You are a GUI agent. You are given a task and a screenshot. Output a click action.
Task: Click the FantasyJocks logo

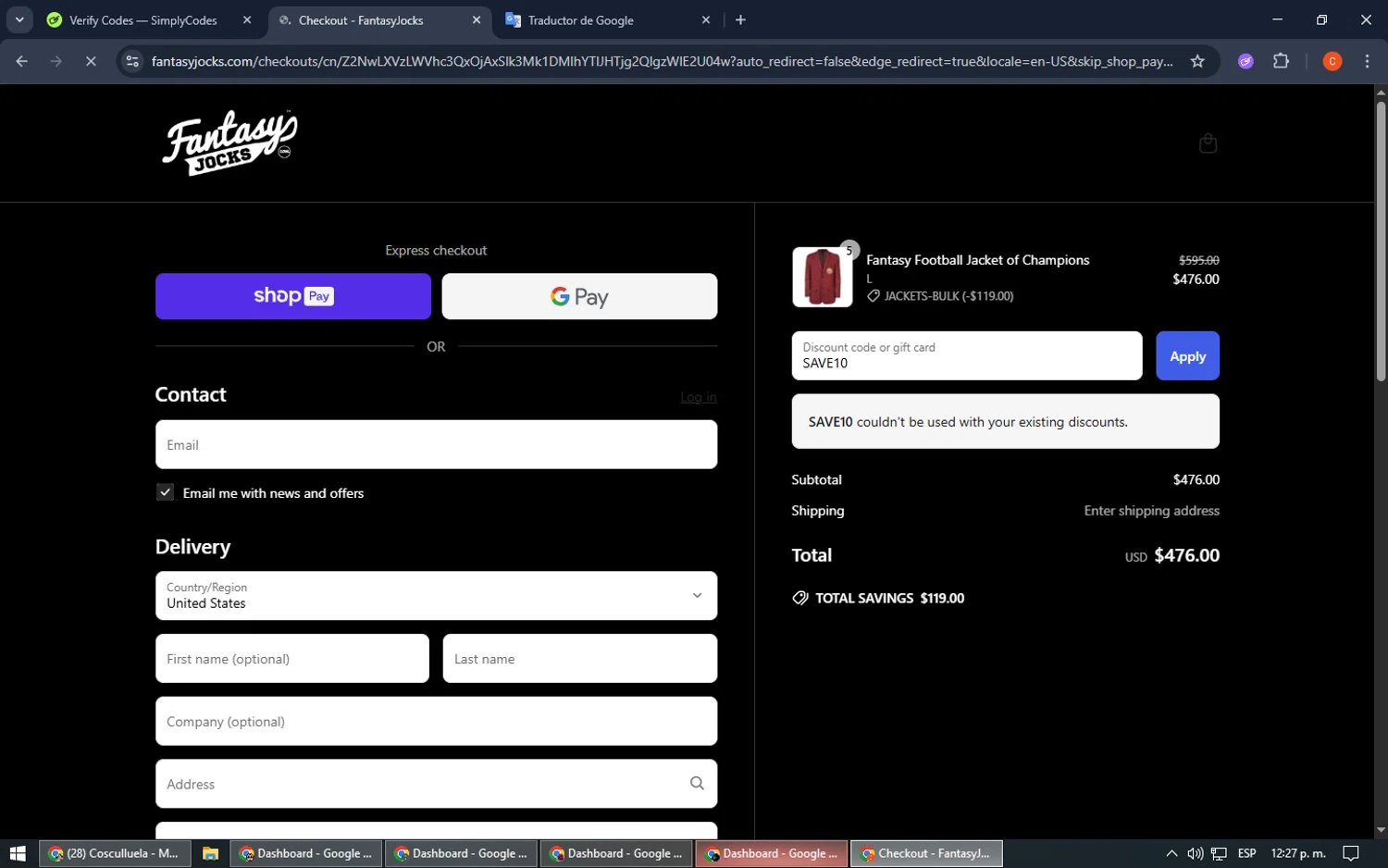[x=230, y=143]
